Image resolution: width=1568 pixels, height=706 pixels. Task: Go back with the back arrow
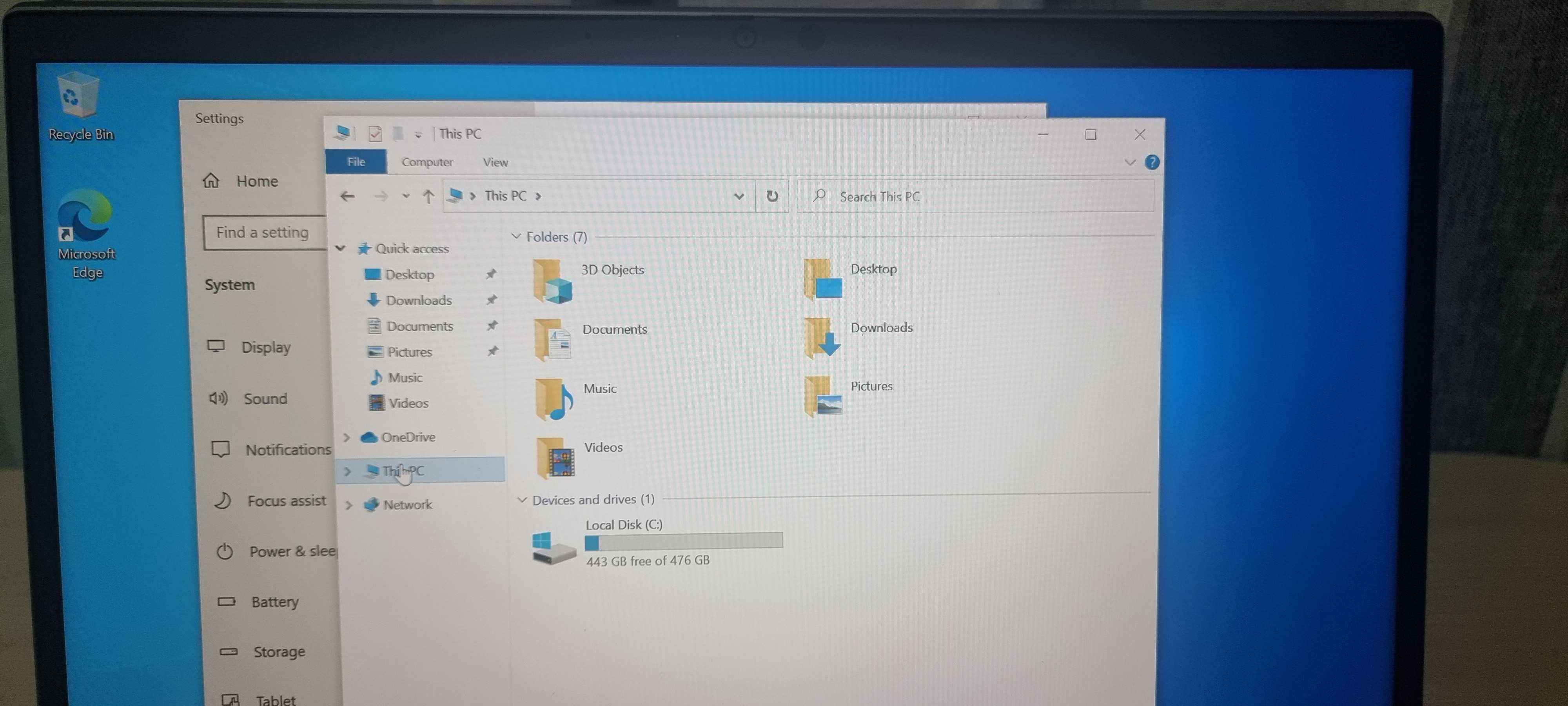(347, 196)
